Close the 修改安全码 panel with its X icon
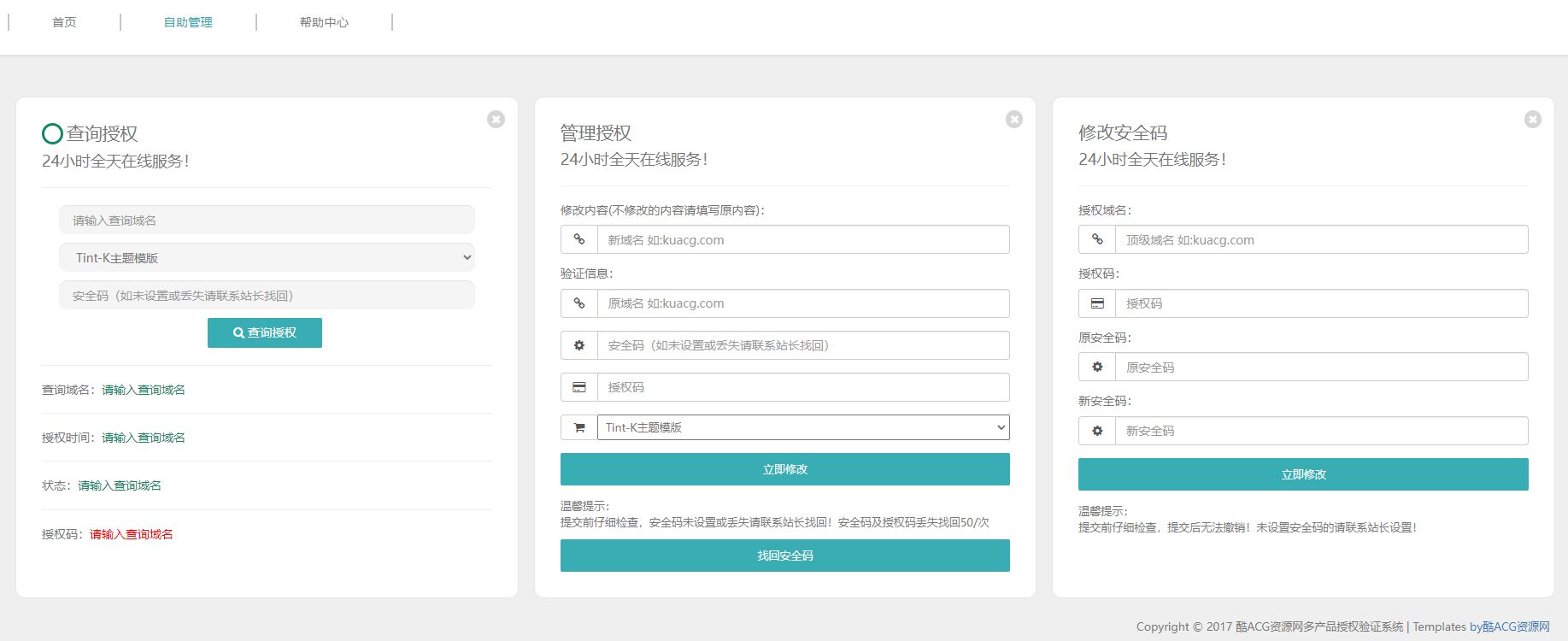Image resolution: width=1568 pixels, height=641 pixels. [x=1533, y=120]
